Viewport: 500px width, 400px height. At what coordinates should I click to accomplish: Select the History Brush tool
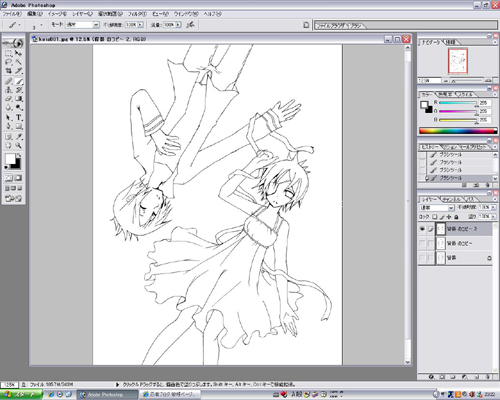pyautogui.click(x=19, y=90)
